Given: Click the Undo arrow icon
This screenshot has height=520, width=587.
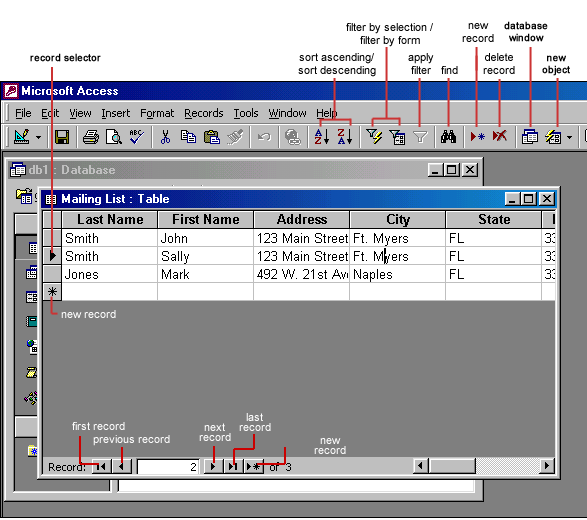Looking at the screenshot, I should pyautogui.click(x=264, y=137).
